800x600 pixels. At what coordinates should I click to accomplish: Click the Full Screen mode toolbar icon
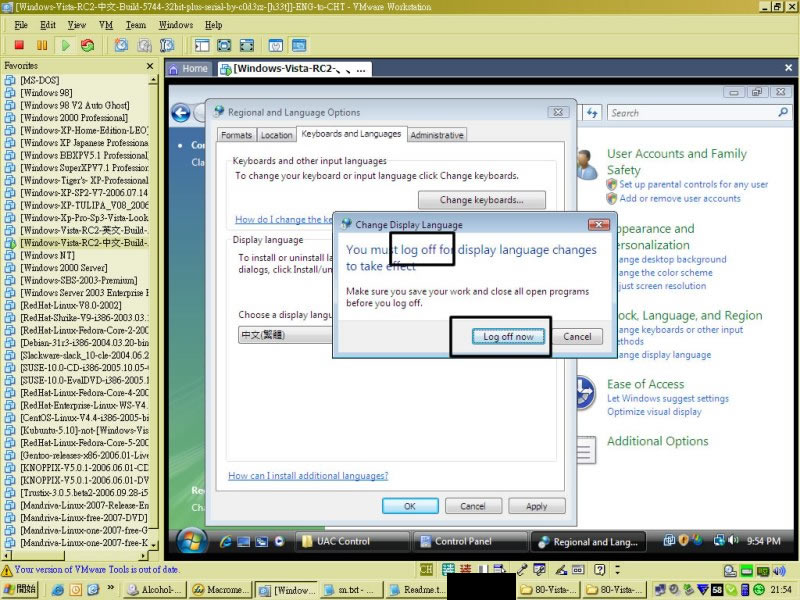pos(246,45)
